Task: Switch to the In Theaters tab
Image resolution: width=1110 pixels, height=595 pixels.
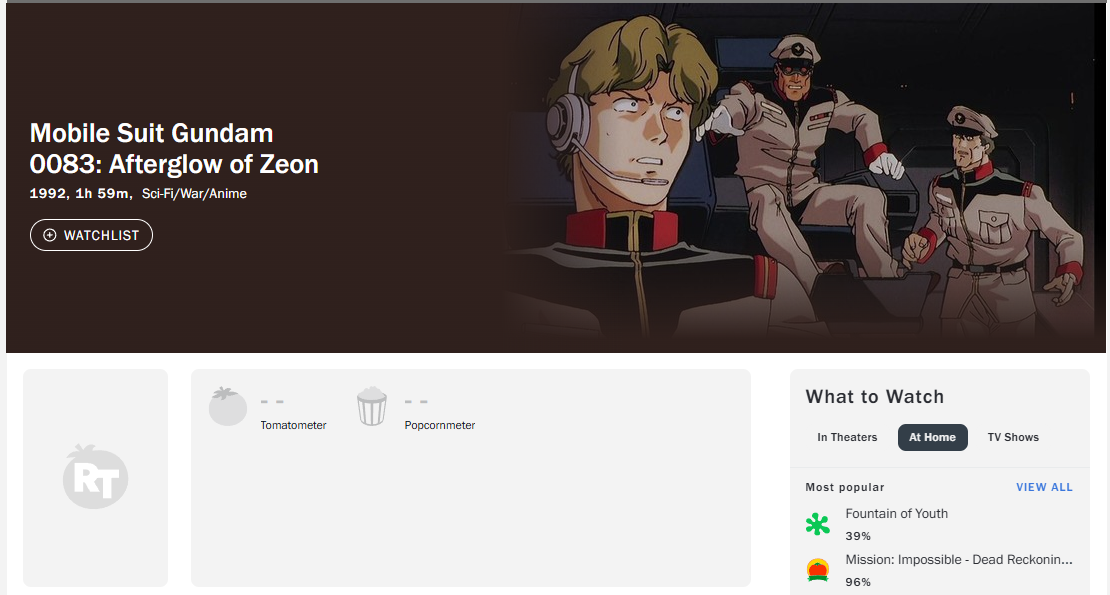Action: click(x=847, y=437)
